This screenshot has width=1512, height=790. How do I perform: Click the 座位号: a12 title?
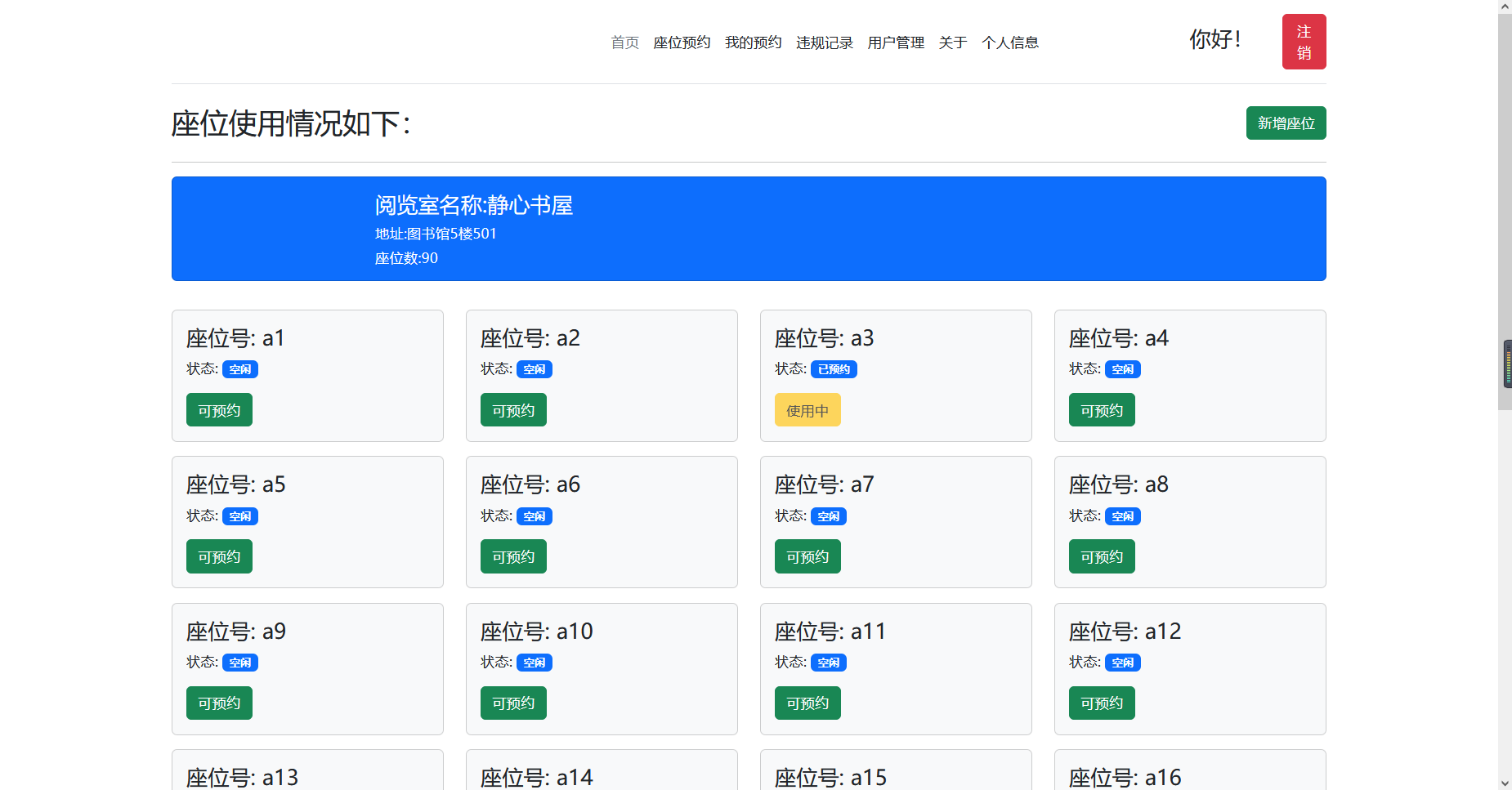(1125, 632)
